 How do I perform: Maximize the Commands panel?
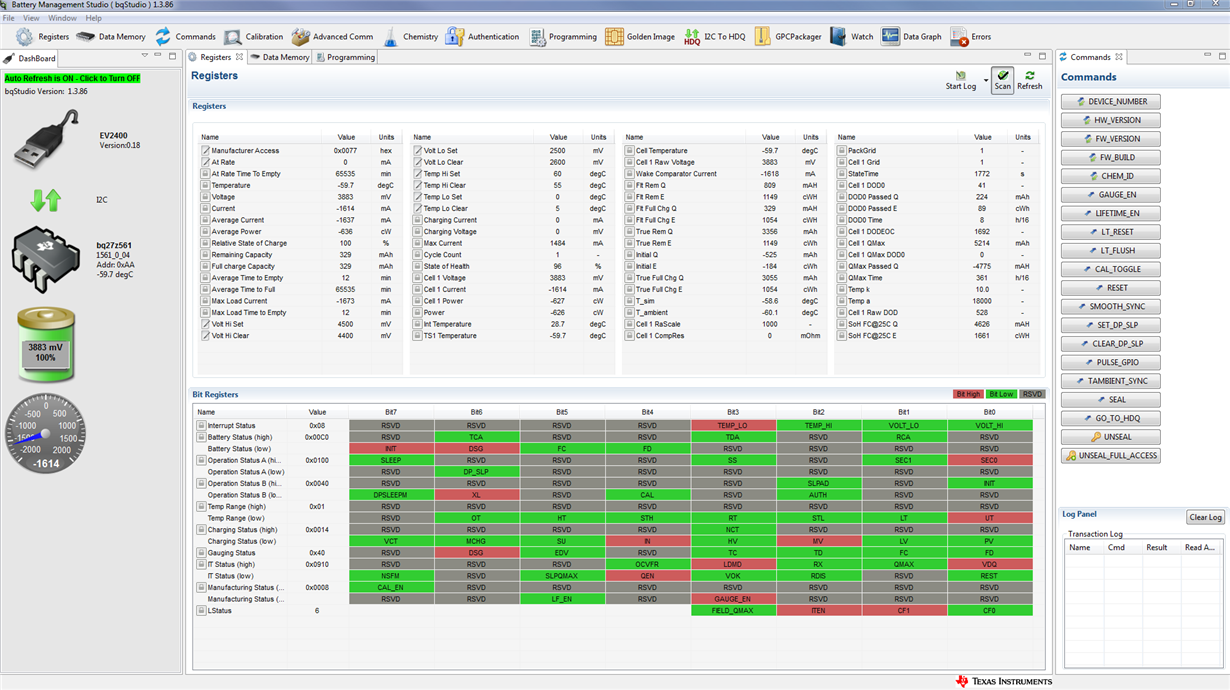1223,56
